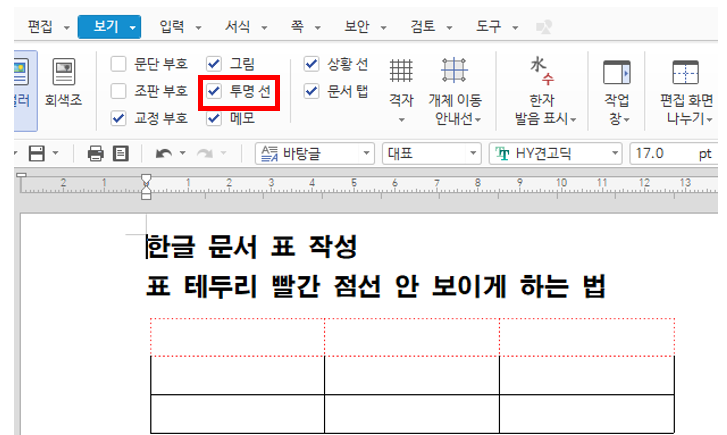
Task: Click the middle cell of second table row
Action: click(412, 375)
